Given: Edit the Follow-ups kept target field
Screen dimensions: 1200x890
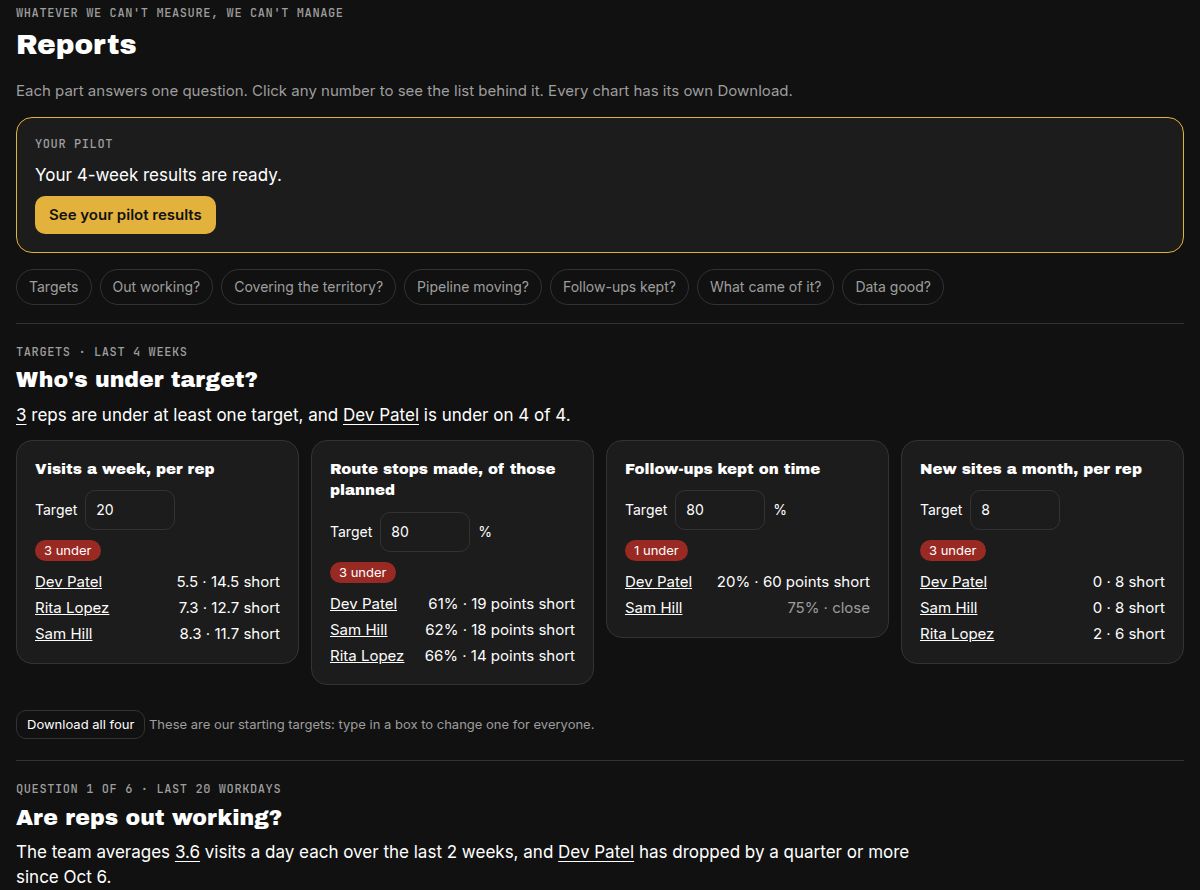Looking at the screenshot, I should (720, 510).
